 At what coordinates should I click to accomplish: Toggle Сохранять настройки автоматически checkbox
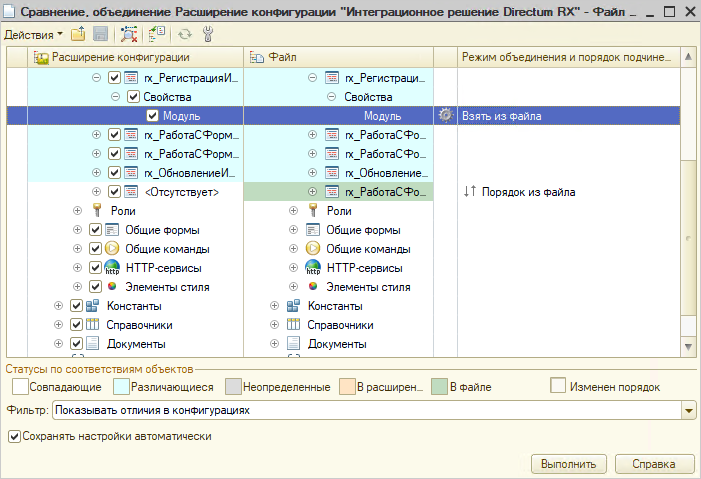click(14, 436)
